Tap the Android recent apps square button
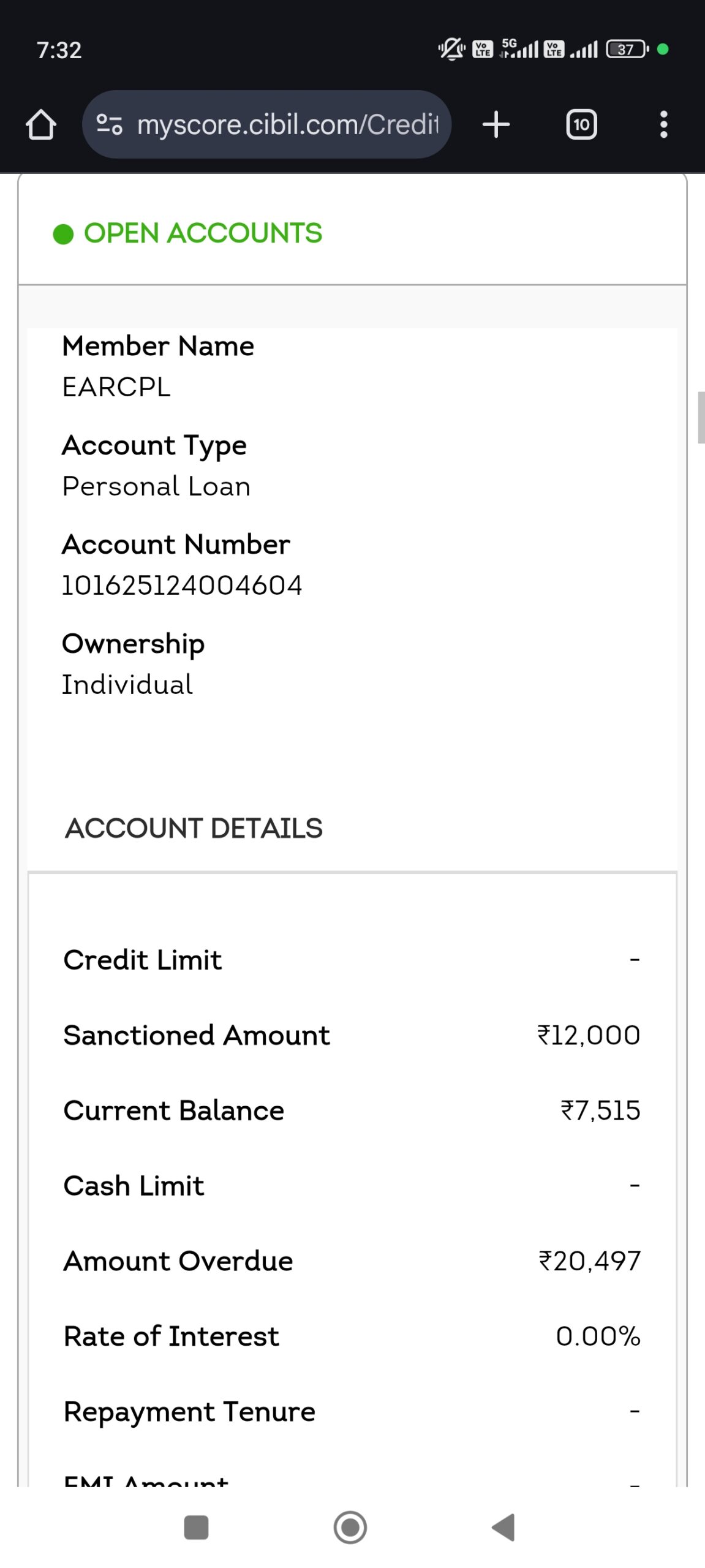 tap(196, 1528)
